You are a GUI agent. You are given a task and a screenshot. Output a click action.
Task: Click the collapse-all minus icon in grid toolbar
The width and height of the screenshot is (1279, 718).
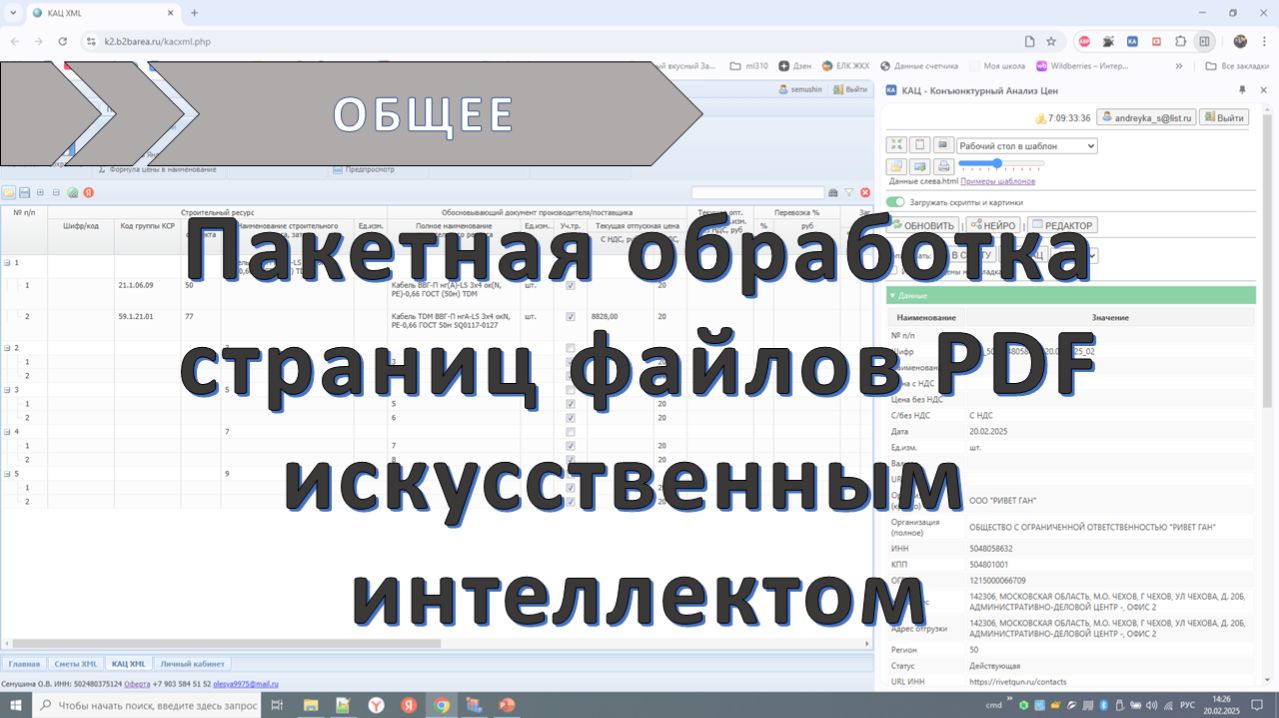56,192
